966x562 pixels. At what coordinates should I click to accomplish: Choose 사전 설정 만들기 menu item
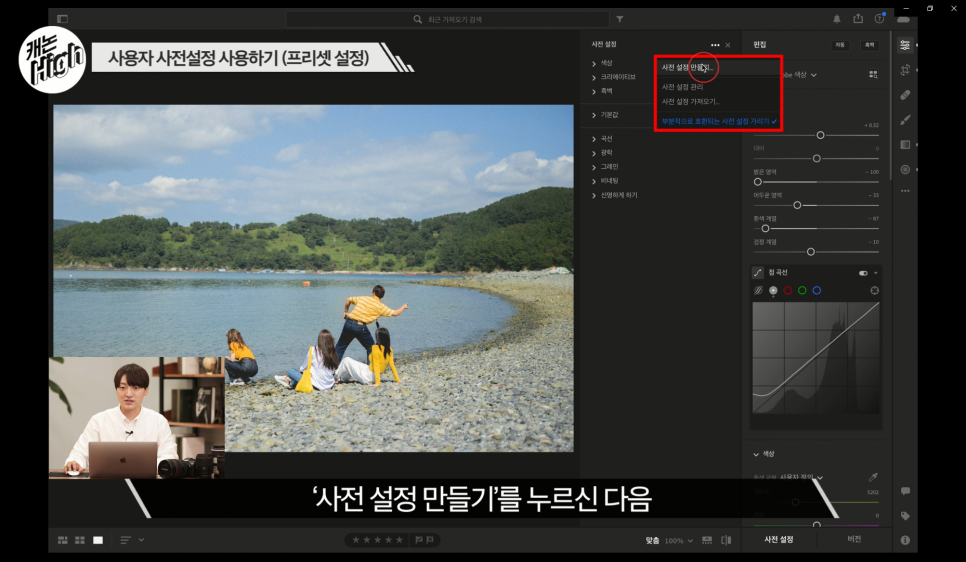coord(687,67)
